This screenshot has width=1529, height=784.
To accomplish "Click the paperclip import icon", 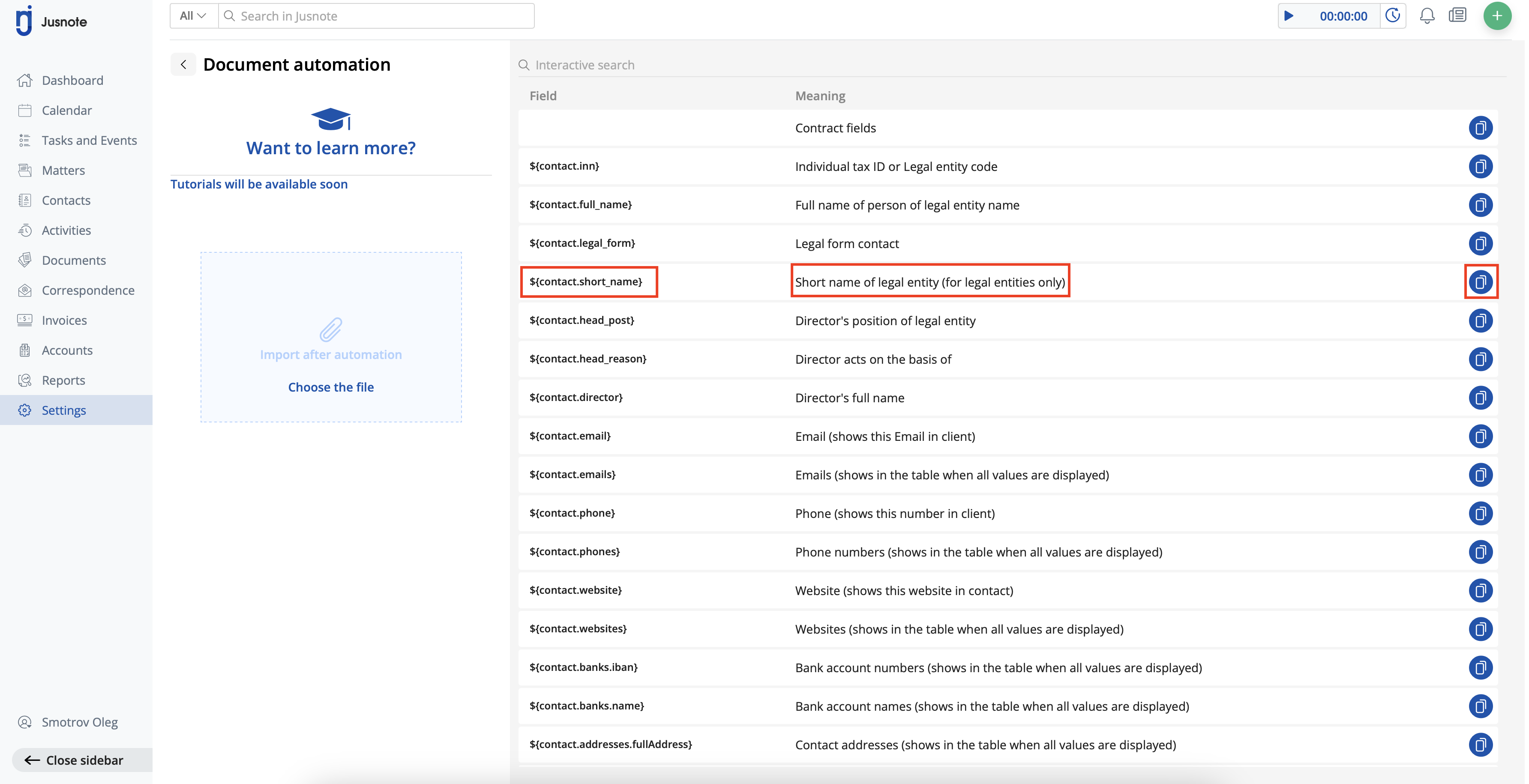I will pos(330,329).
